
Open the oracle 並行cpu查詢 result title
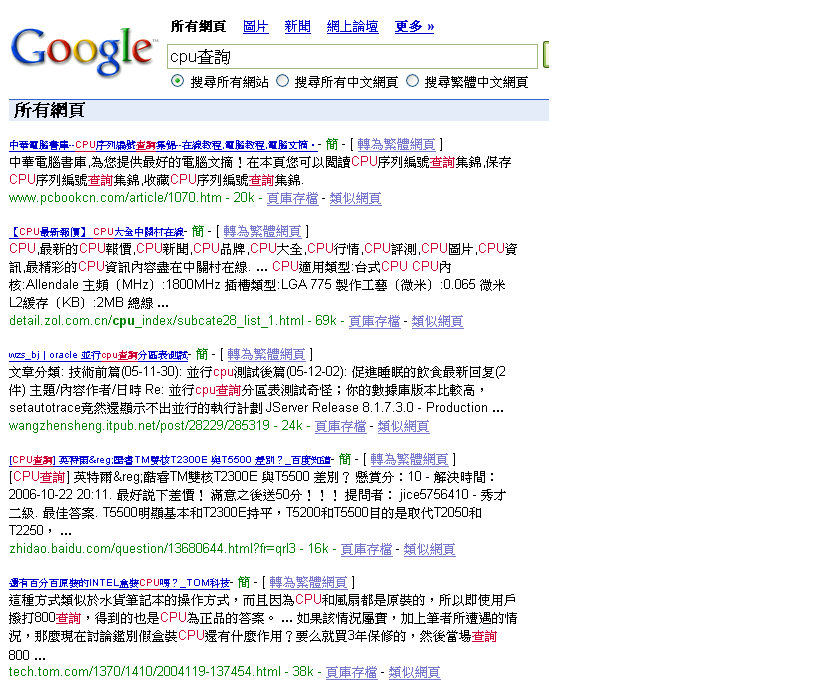click(x=99, y=355)
